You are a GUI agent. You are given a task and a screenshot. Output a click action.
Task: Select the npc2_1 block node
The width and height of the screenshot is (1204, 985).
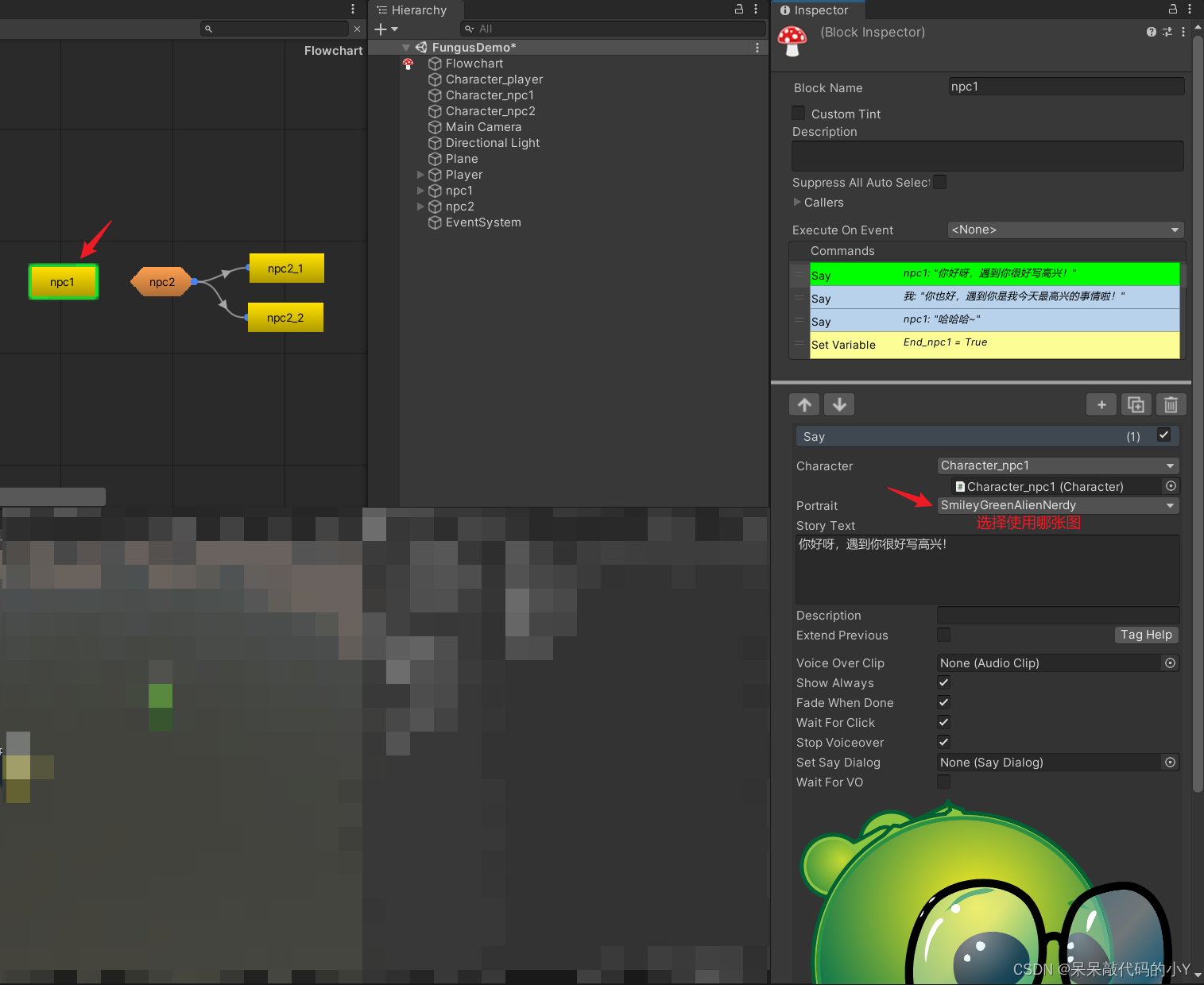[286, 268]
